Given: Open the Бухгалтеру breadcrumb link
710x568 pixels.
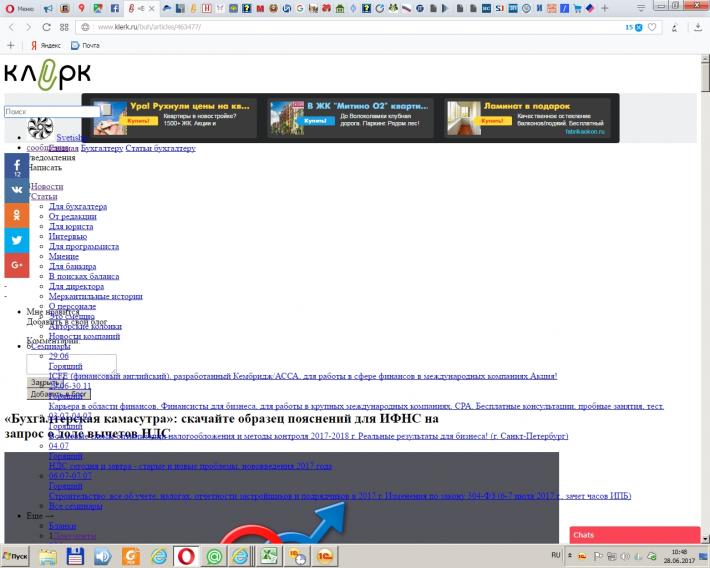Looking at the screenshot, I should click(102, 148).
